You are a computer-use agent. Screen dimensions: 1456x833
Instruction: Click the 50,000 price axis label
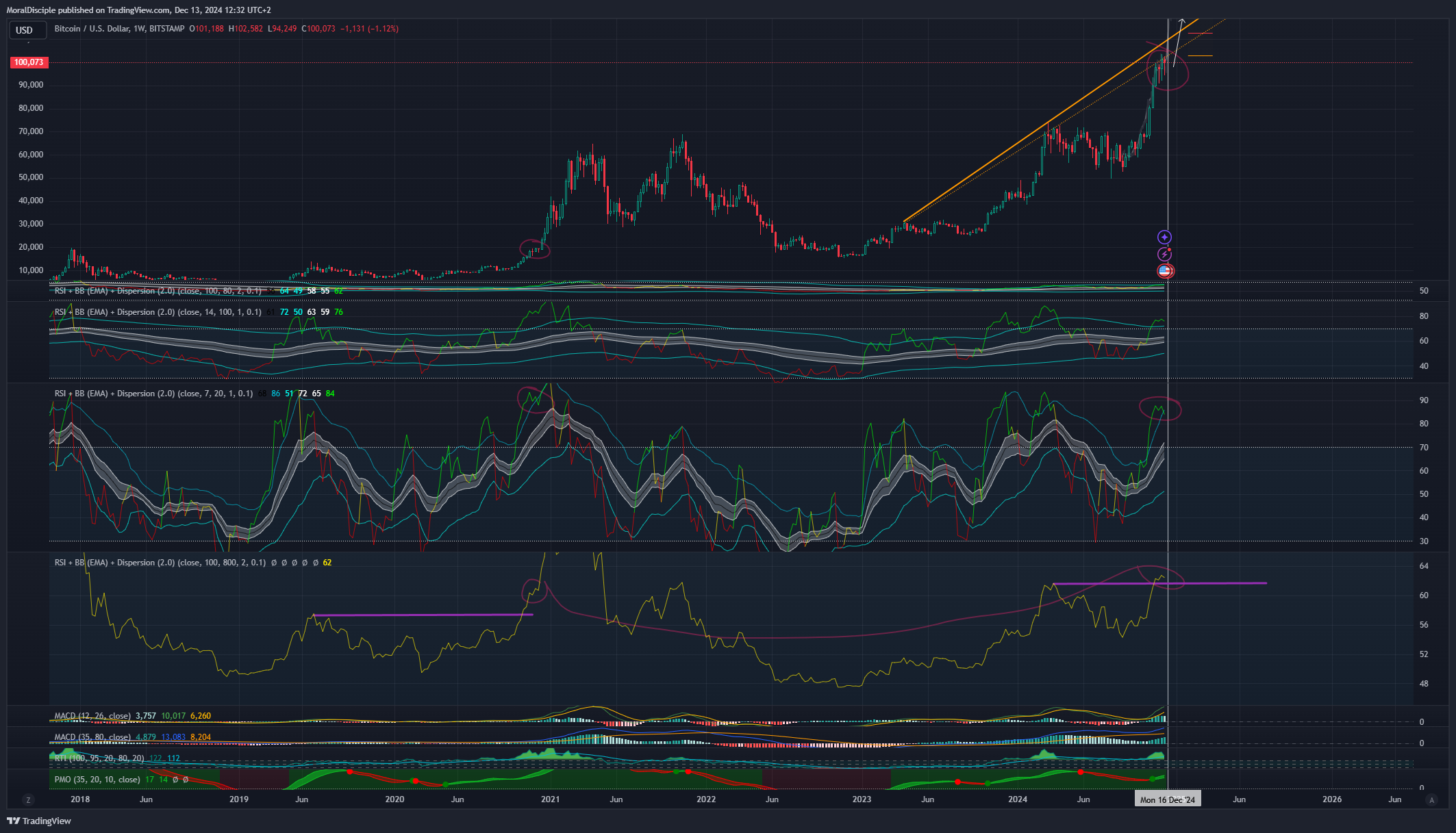pyautogui.click(x=31, y=177)
